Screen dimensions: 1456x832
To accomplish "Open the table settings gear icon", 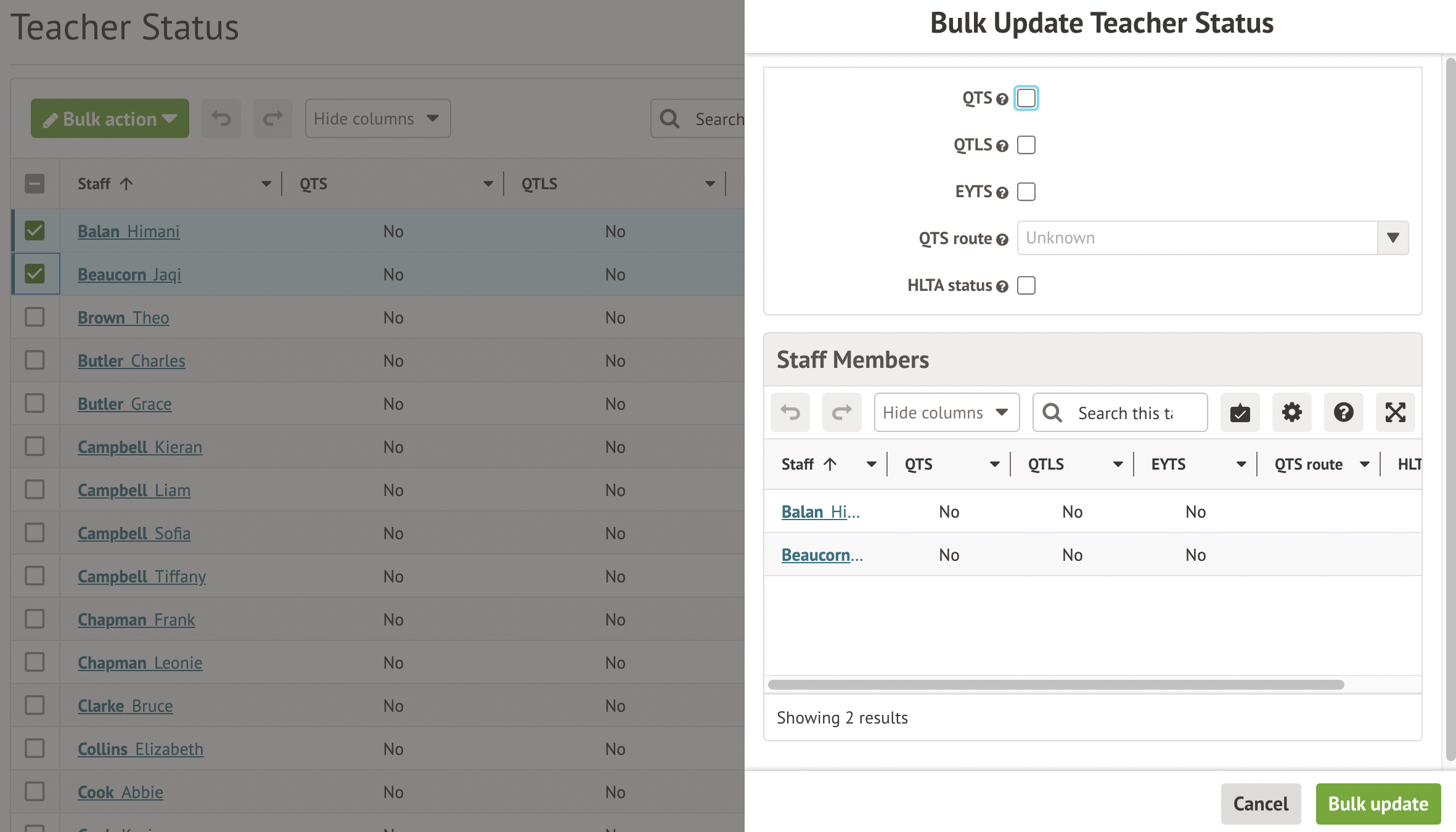I will (1291, 412).
